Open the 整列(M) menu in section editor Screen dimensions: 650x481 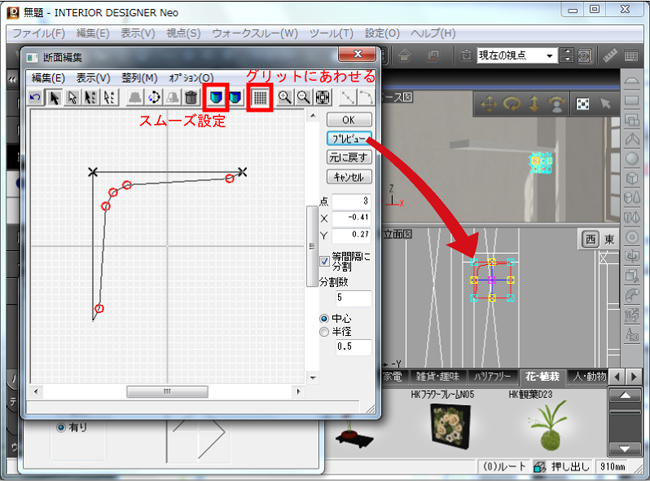point(138,77)
